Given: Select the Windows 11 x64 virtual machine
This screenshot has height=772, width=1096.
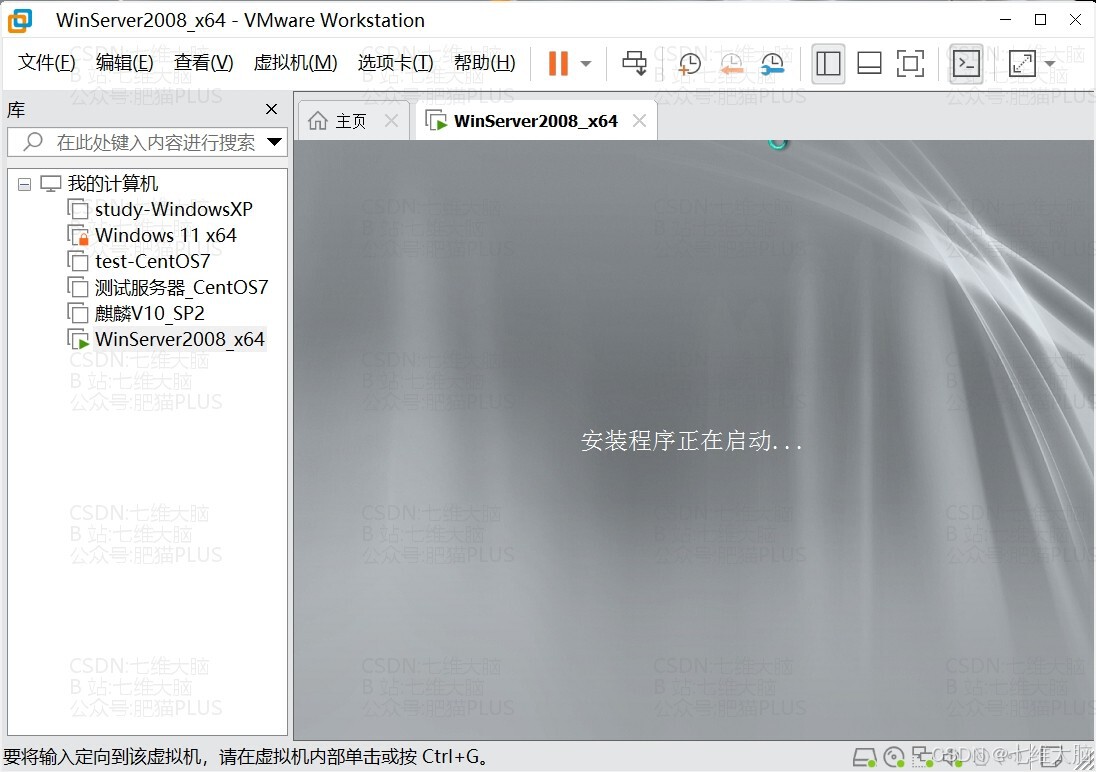Looking at the screenshot, I should point(166,235).
